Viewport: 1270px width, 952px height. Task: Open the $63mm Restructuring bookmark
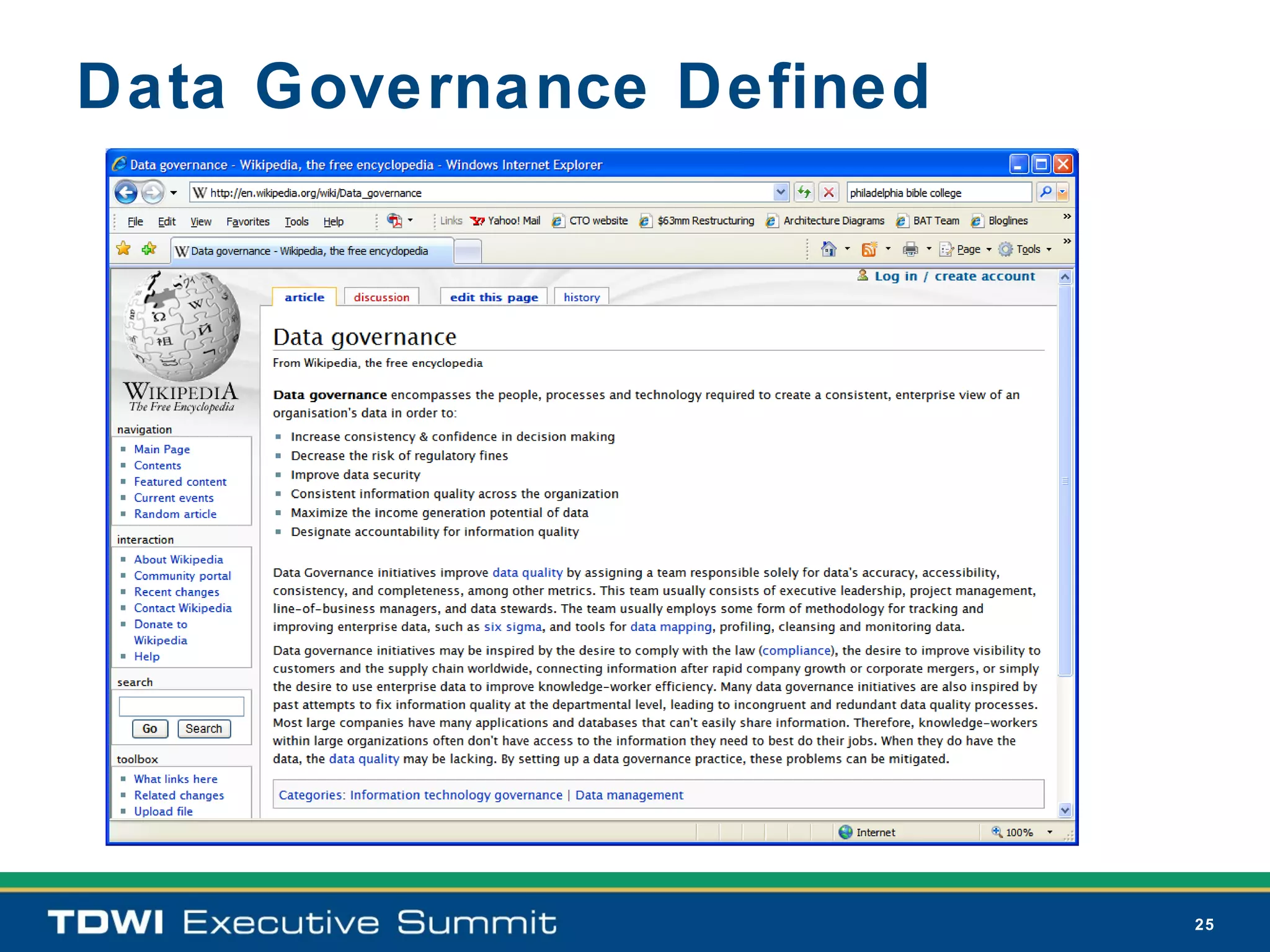[x=697, y=221]
